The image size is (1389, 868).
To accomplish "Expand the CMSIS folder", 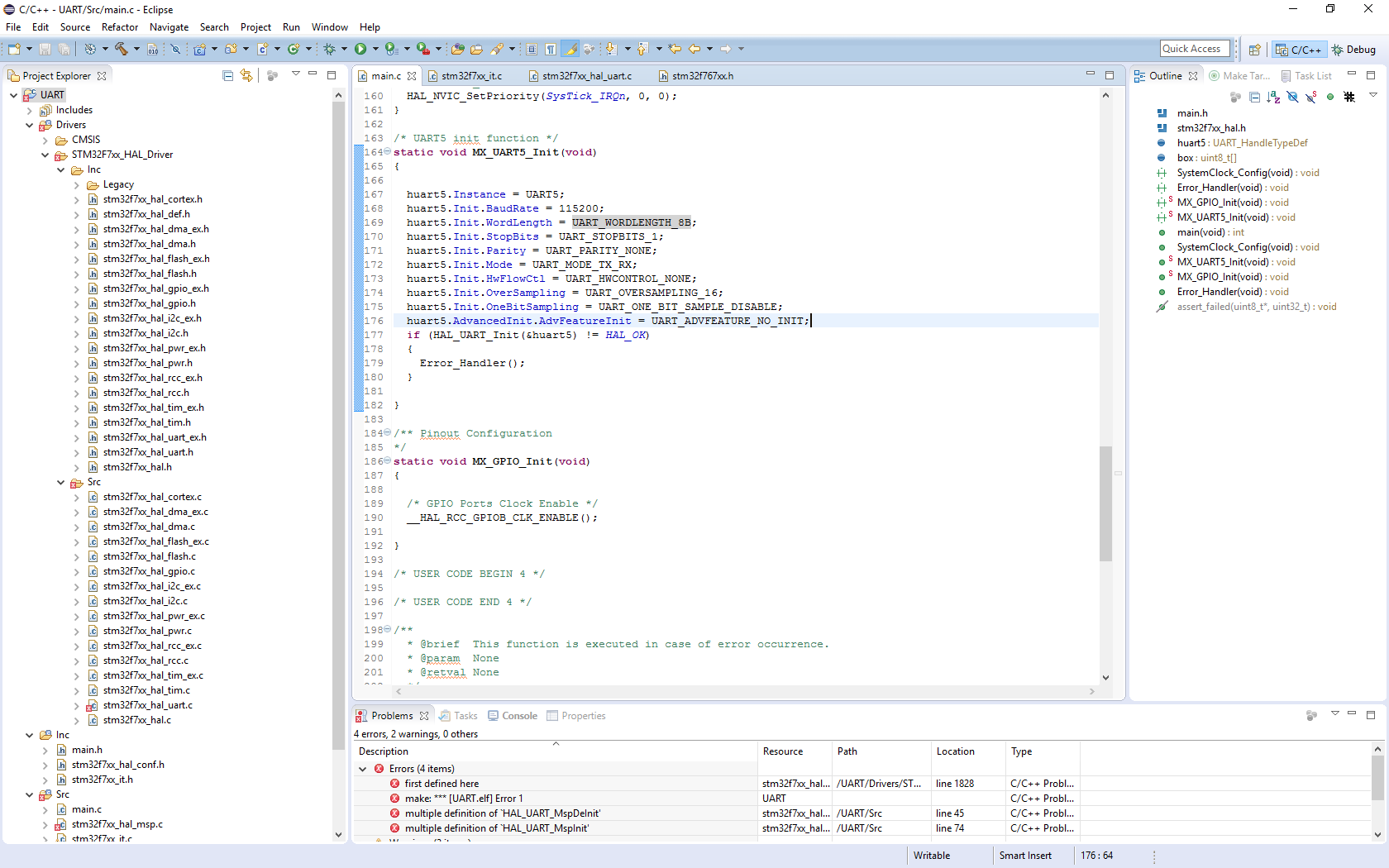I will (x=45, y=140).
